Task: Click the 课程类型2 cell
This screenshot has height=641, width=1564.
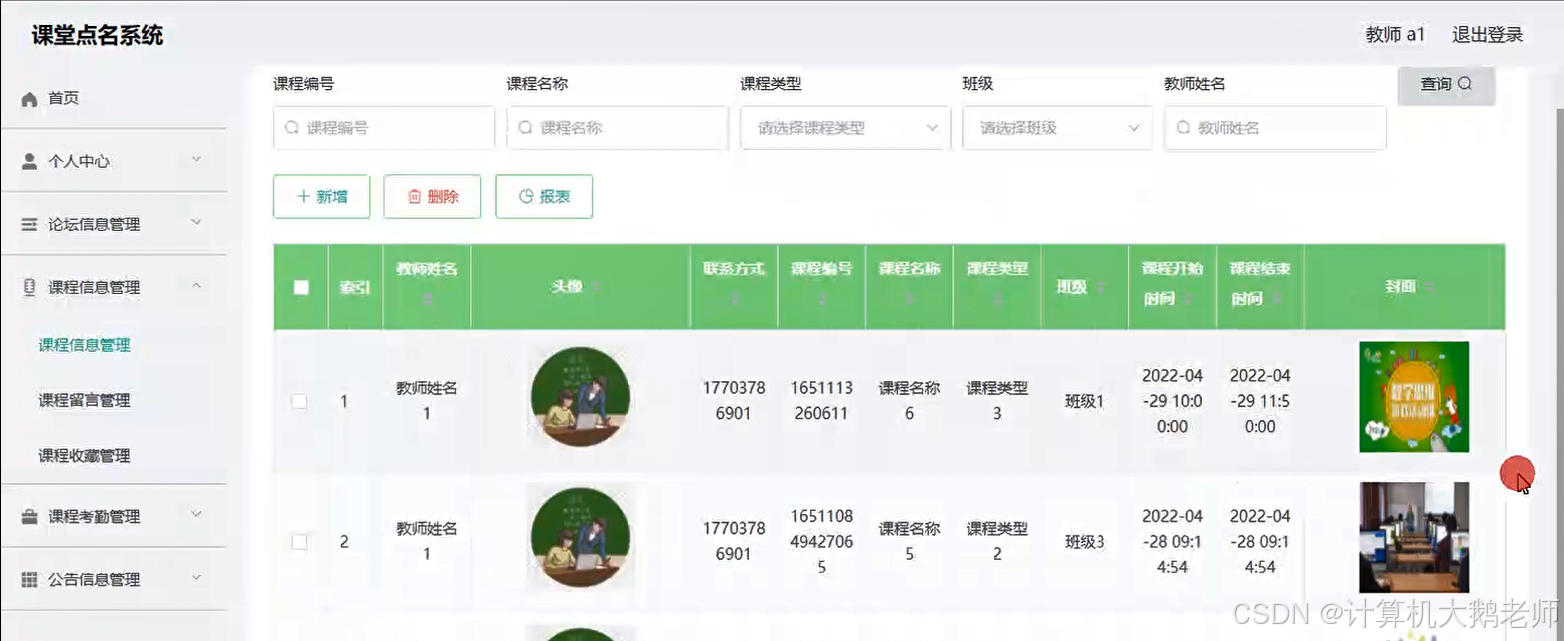Action: [997, 541]
